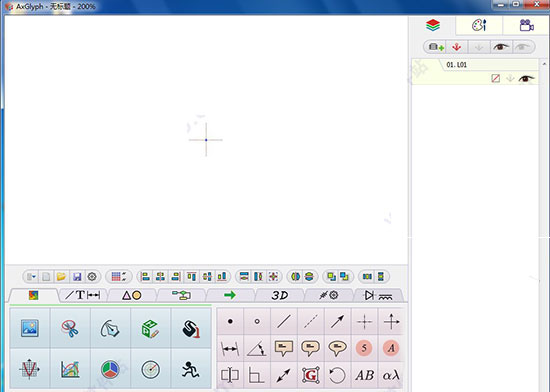Image resolution: width=550 pixels, height=392 pixels.
Task: Open the flowchart shapes tab
Action: coord(181,295)
